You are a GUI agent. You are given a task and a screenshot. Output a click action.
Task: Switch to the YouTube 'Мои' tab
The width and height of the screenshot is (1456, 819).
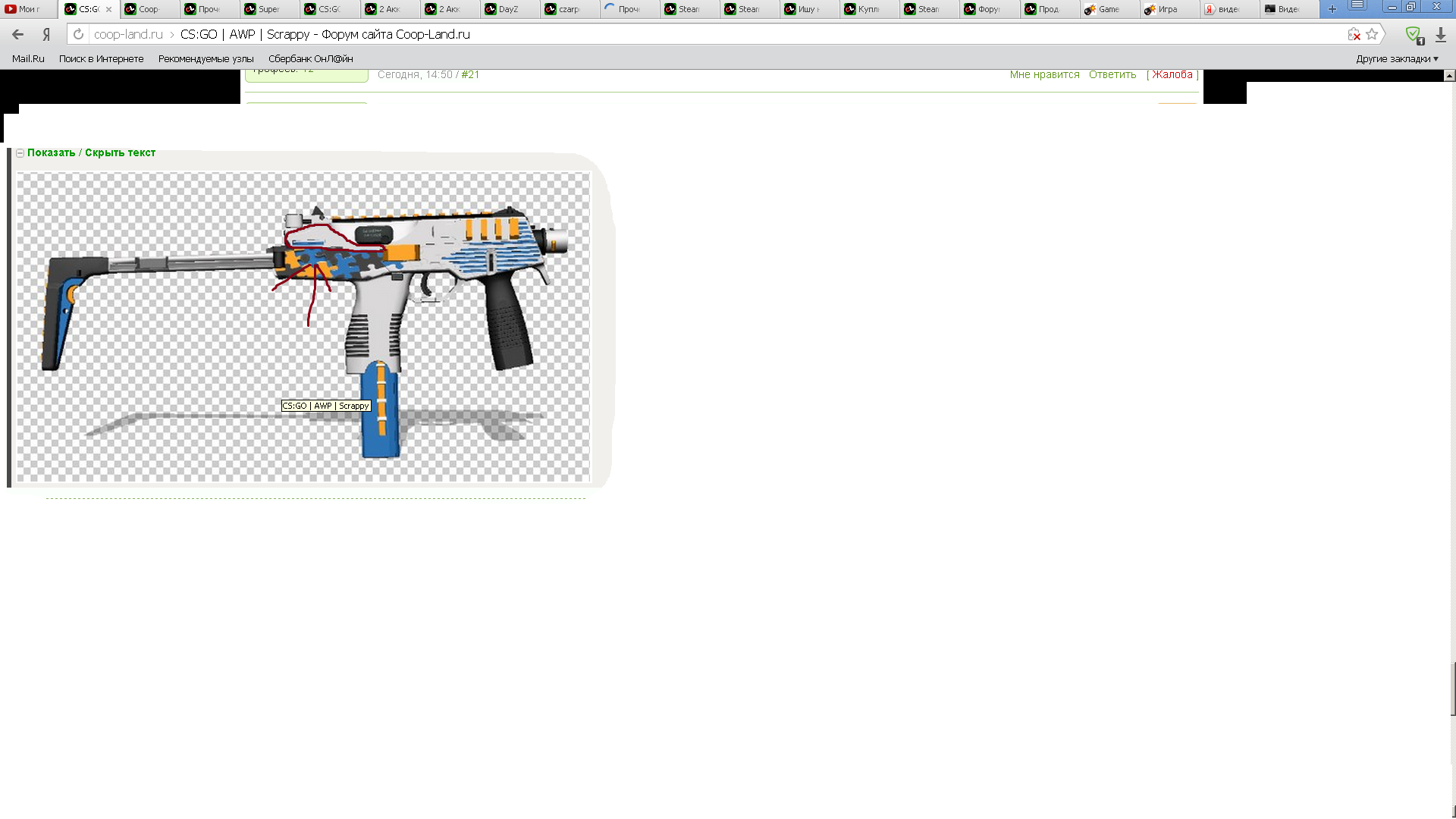pos(27,9)
